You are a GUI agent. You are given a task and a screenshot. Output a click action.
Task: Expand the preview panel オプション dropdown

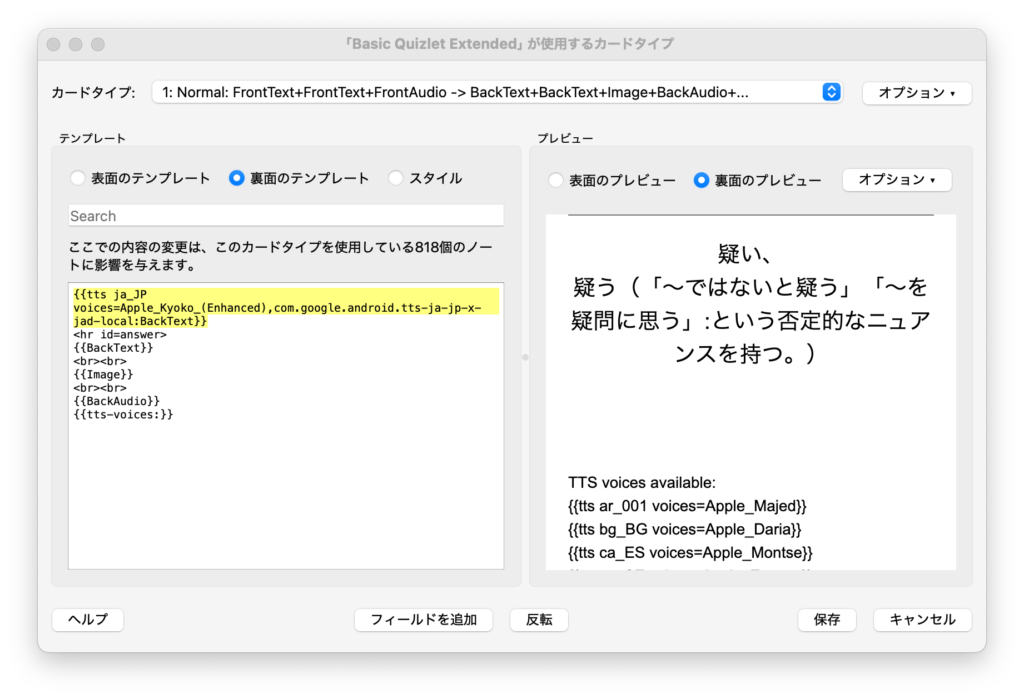coord(896,180)
